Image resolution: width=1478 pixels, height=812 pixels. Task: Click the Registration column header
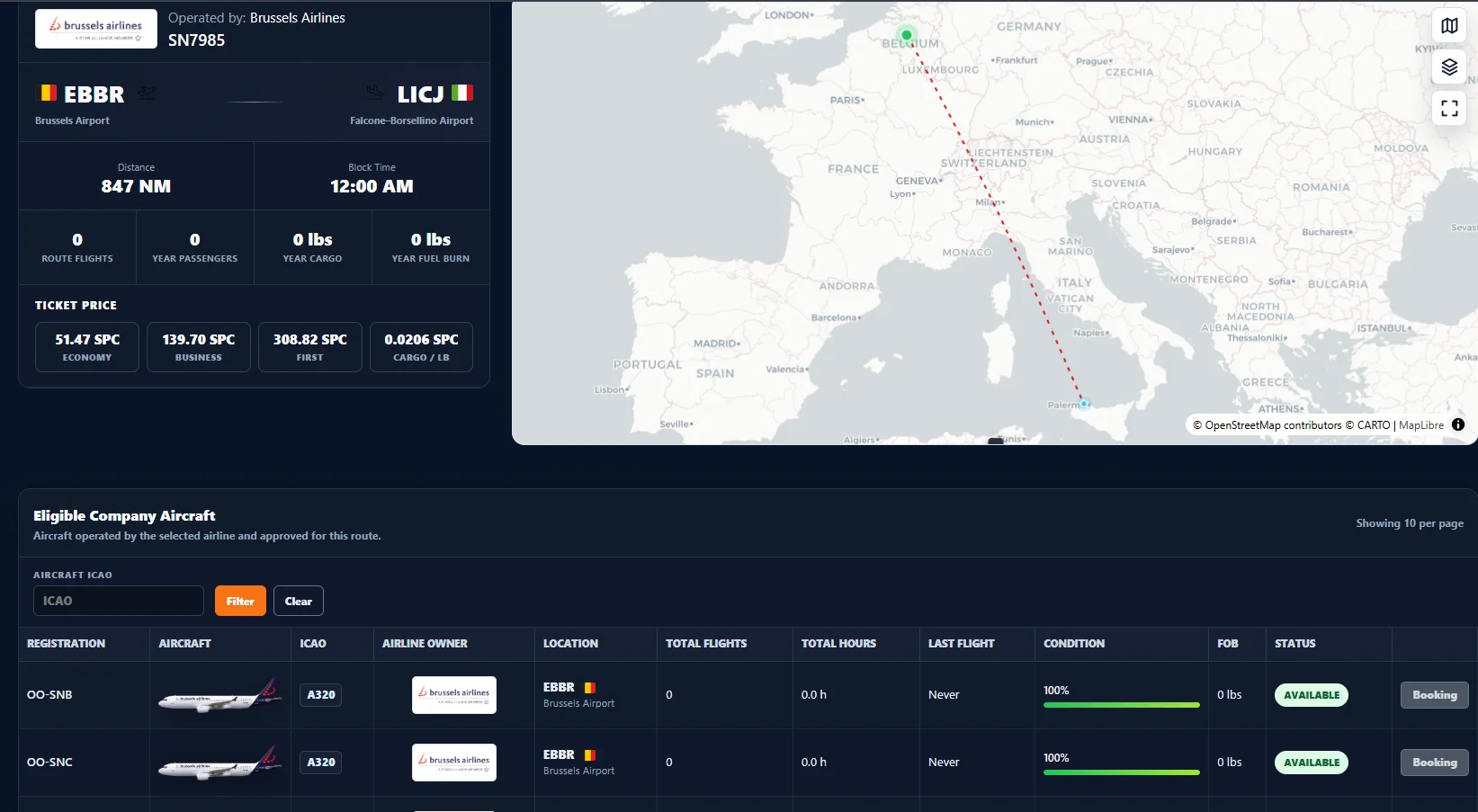point(66,644)
